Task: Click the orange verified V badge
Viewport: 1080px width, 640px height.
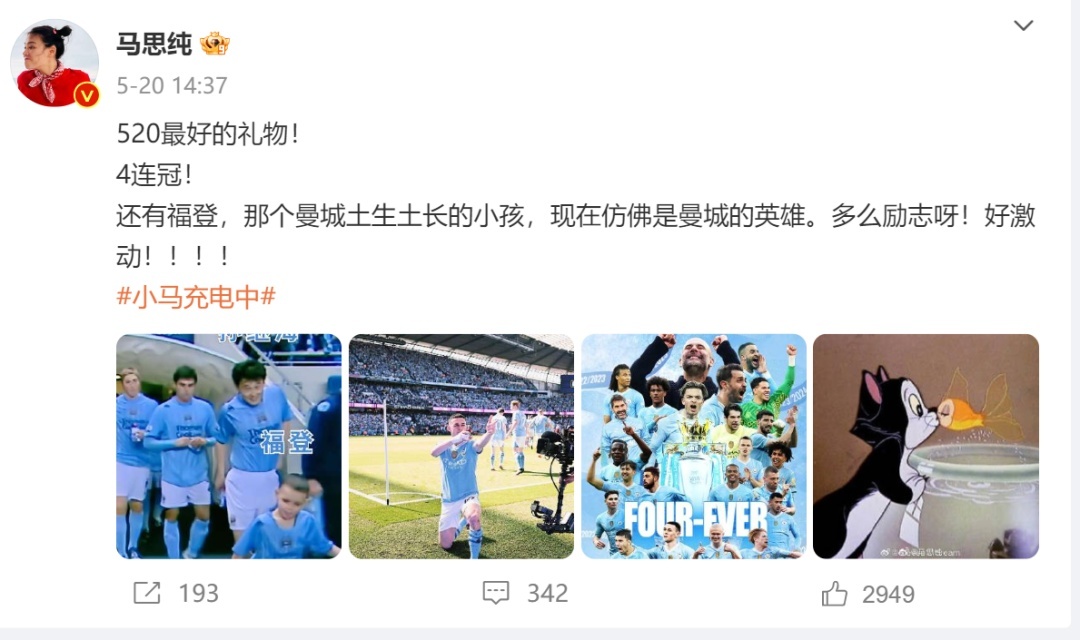Action: click(87, 95)
